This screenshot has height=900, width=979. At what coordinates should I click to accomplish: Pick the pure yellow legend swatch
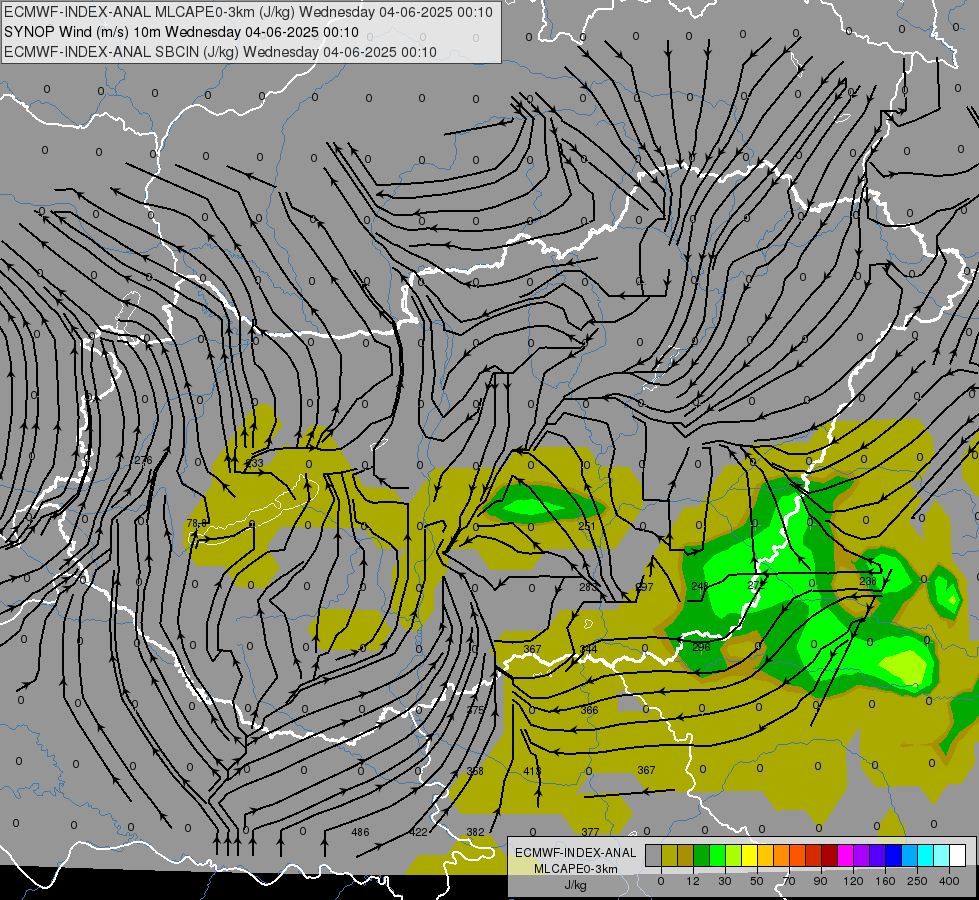click(749, 856)
